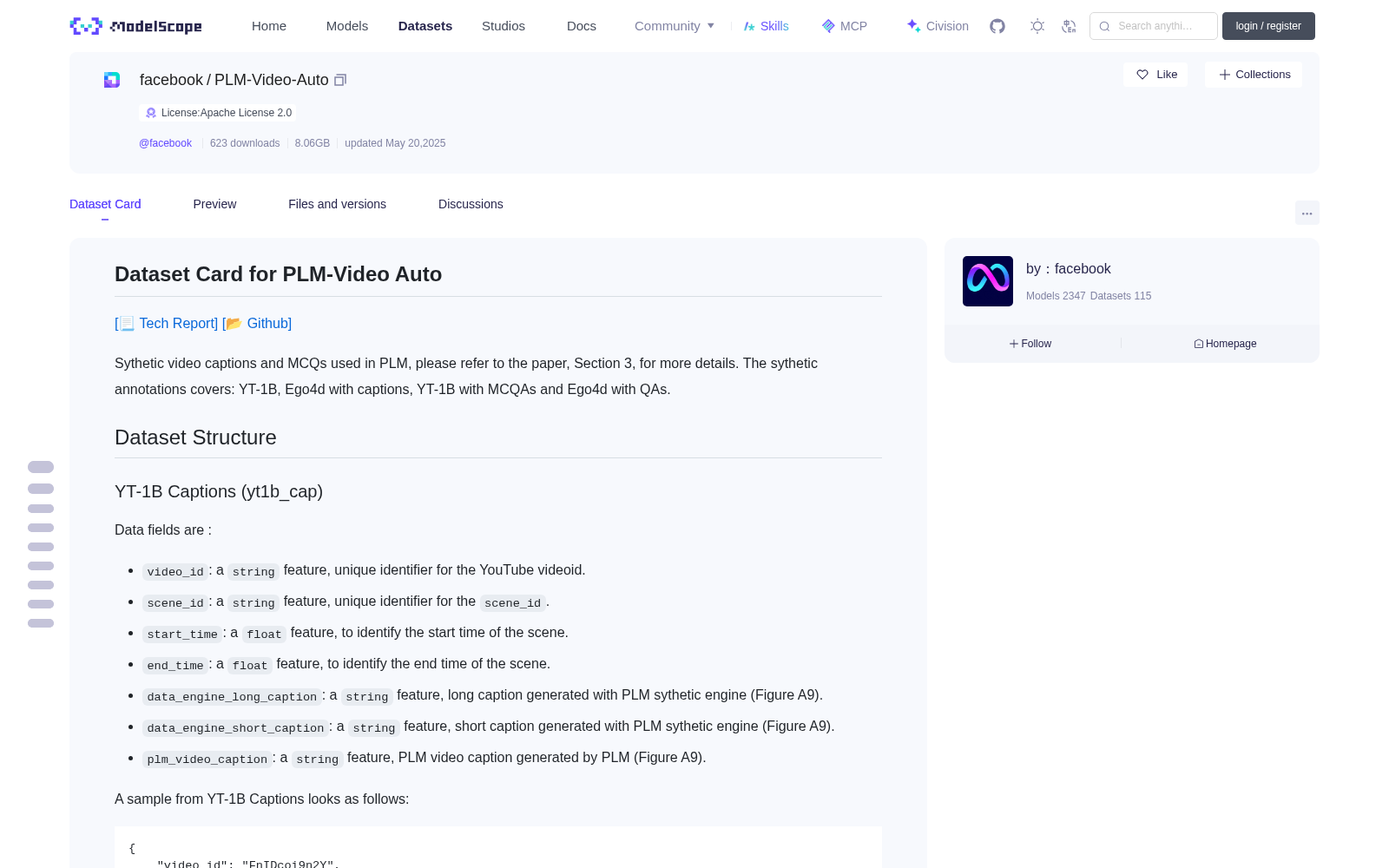Click the plm_video_caption field
This screenshot has height=868, width=1389.
(207, 759)
